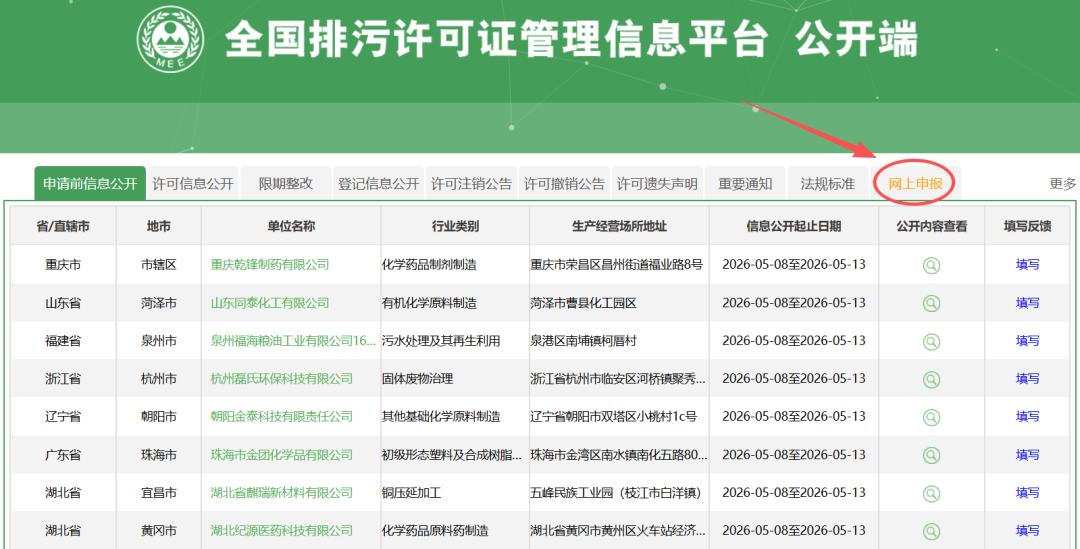The height and width of the screenshot is (549, 1080).
Task: Click 填写 for the 重庆乾锋制药 row
Action: 1028,265
